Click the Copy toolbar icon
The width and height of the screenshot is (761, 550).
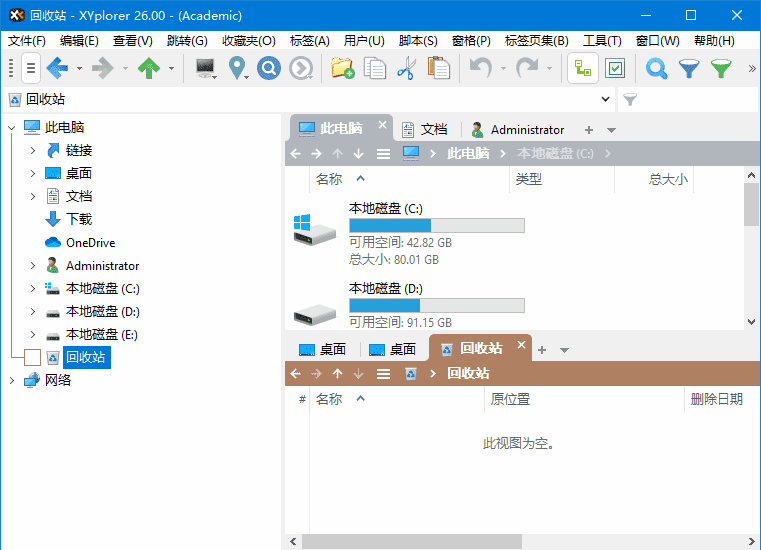(375, 68)
